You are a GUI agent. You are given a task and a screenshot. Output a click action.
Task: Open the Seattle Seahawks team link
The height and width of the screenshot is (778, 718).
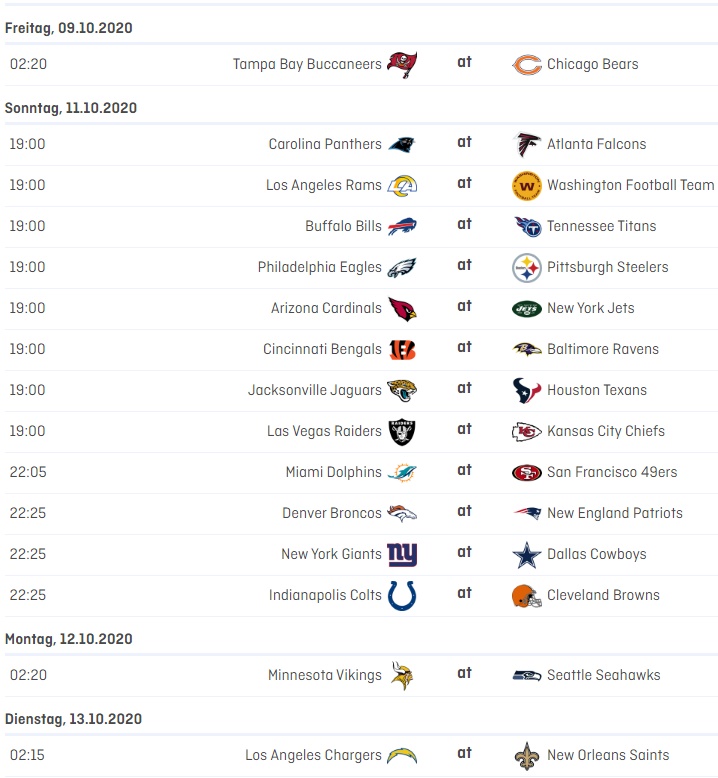click(x=603, y=675)
